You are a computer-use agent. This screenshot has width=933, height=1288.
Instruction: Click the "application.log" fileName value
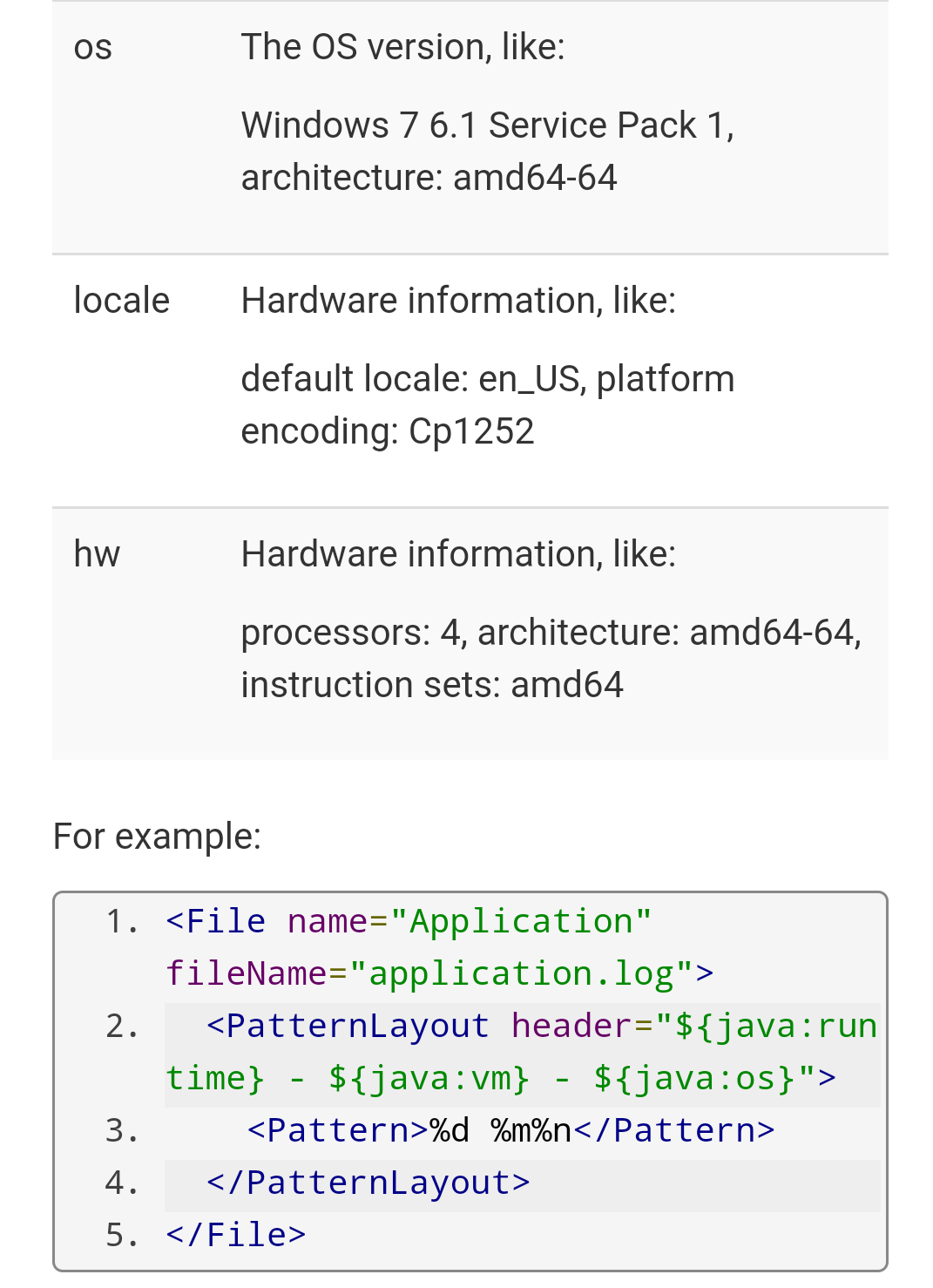521,973
